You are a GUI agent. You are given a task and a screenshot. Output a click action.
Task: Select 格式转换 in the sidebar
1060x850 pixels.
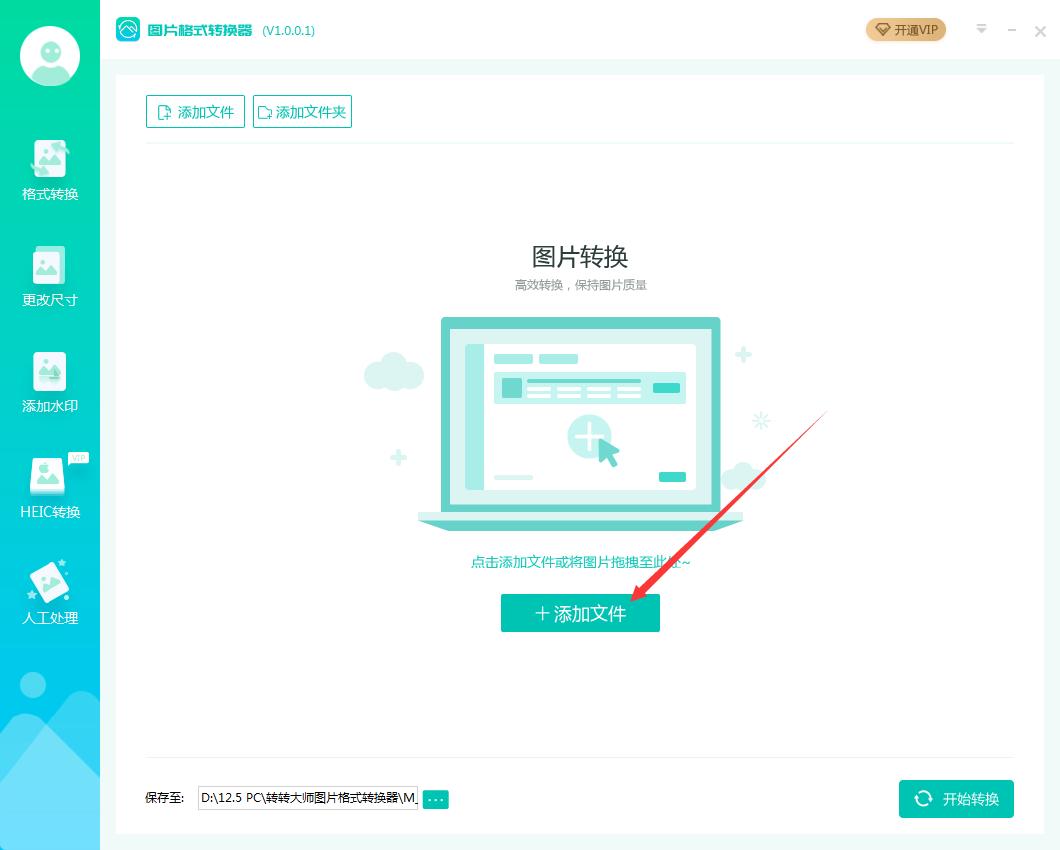click(50, 170)
